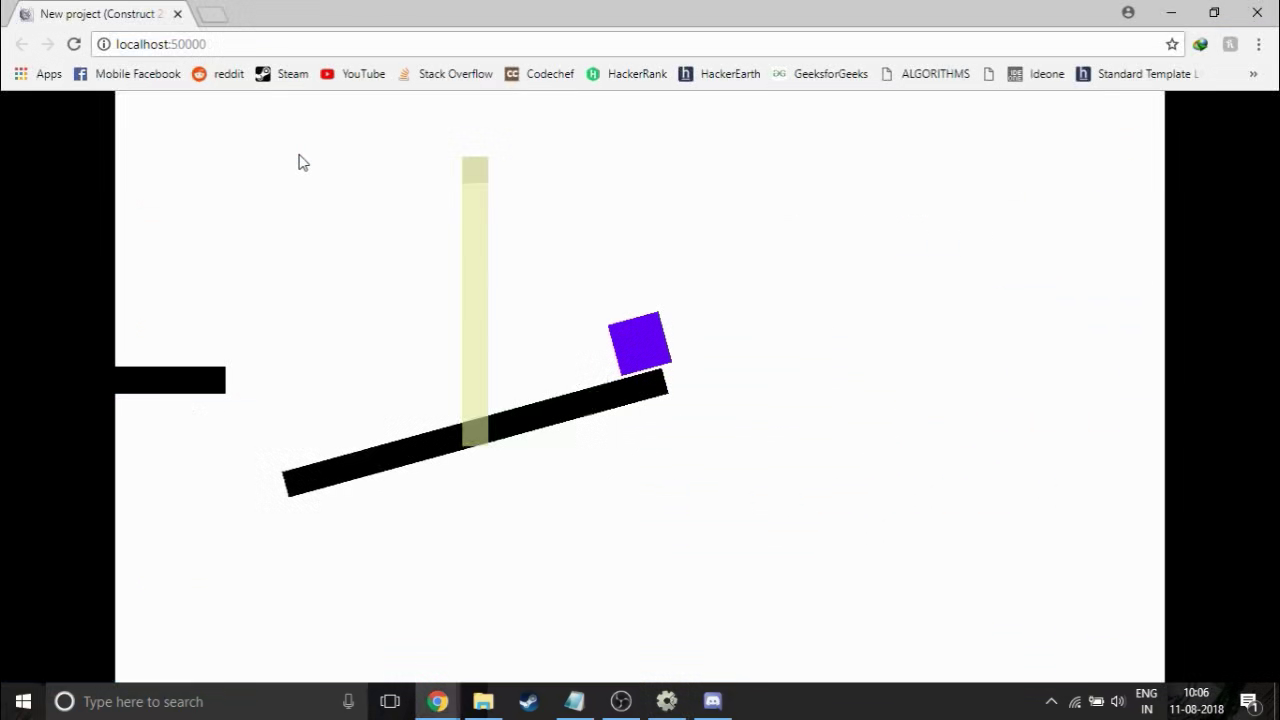Open the Chrome profile icon
This screenshot has height=720, width=1280.
1128,13
